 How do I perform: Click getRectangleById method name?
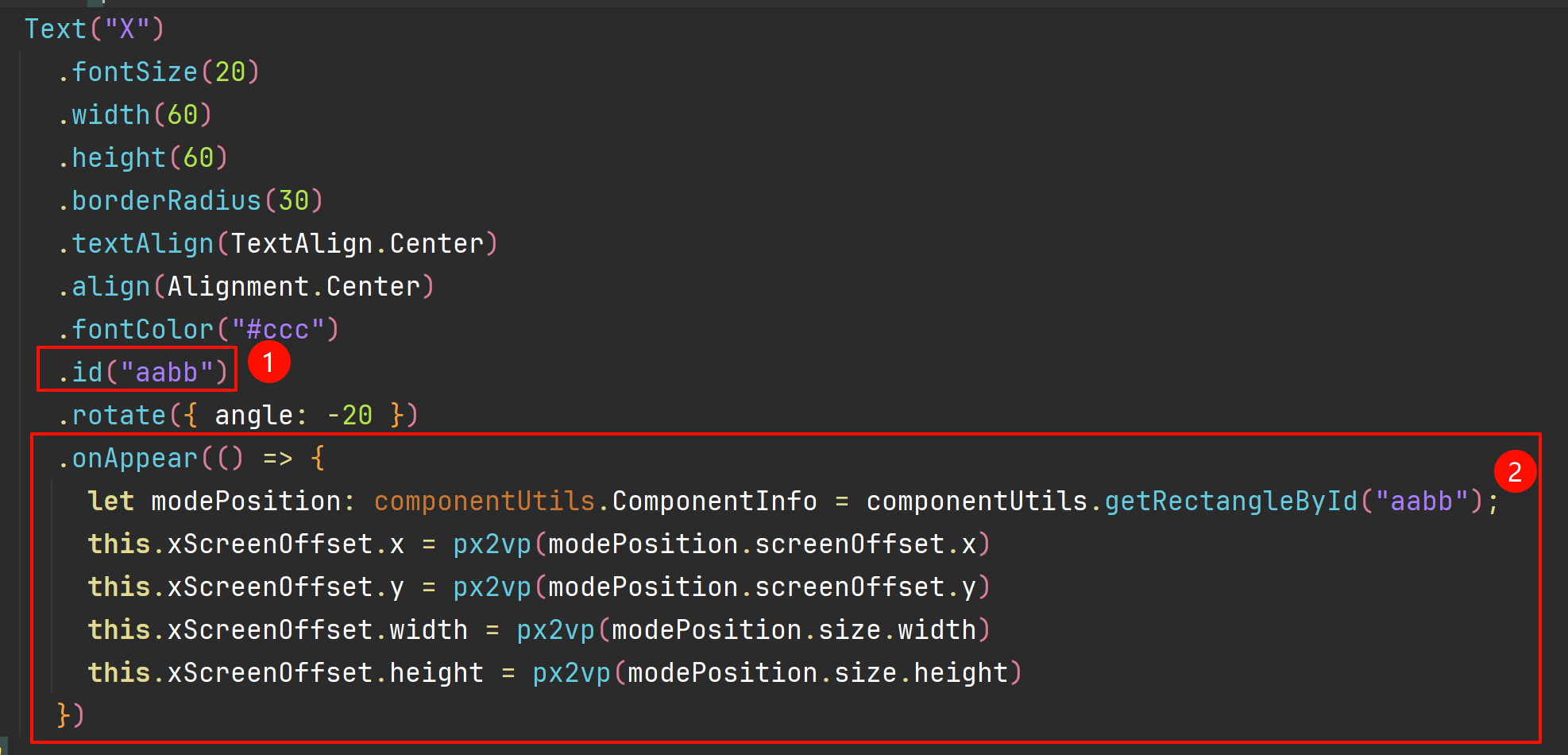point(1230,501)
